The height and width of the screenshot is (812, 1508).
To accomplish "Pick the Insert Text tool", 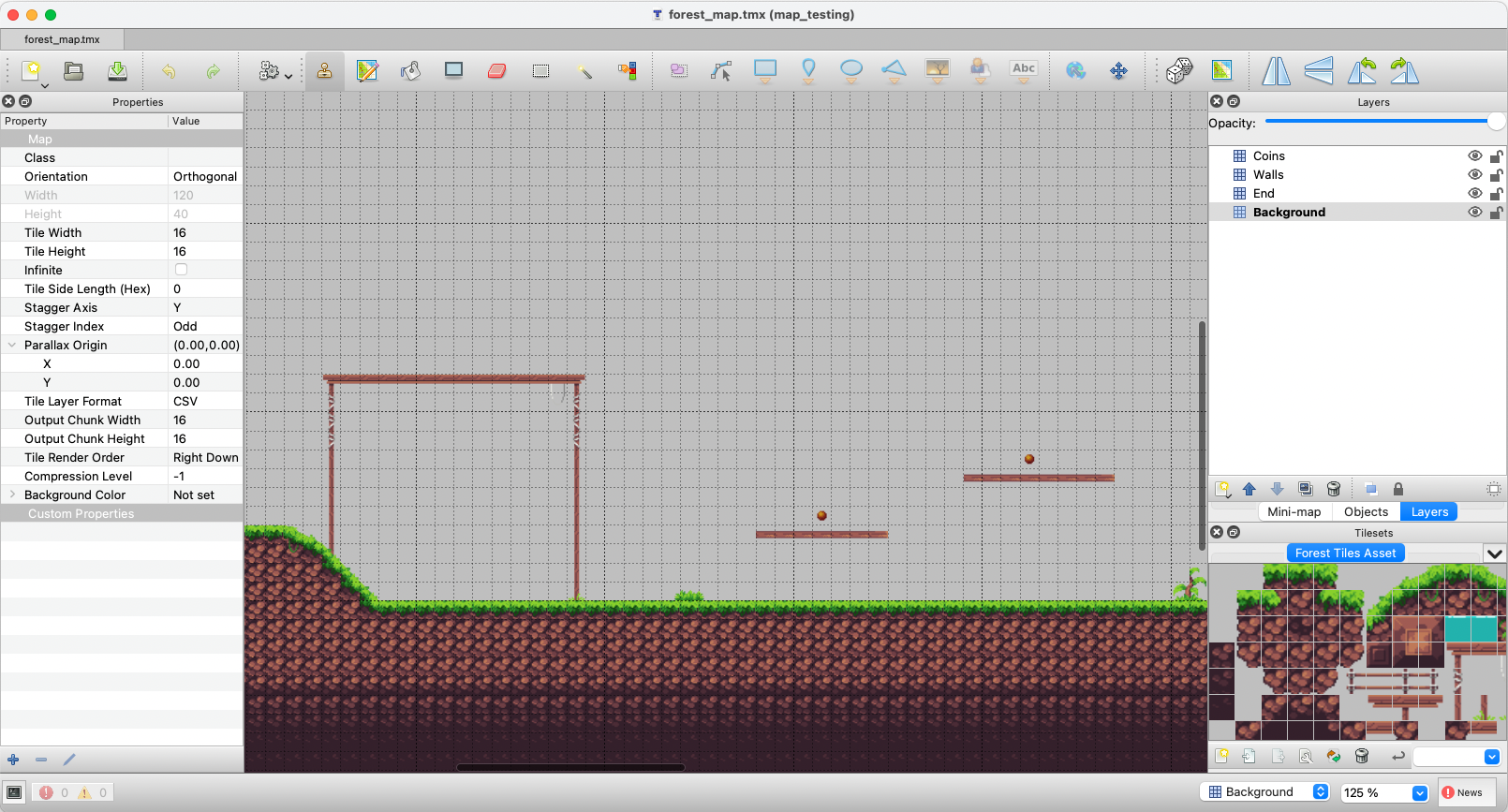I will click(1024, 69).
